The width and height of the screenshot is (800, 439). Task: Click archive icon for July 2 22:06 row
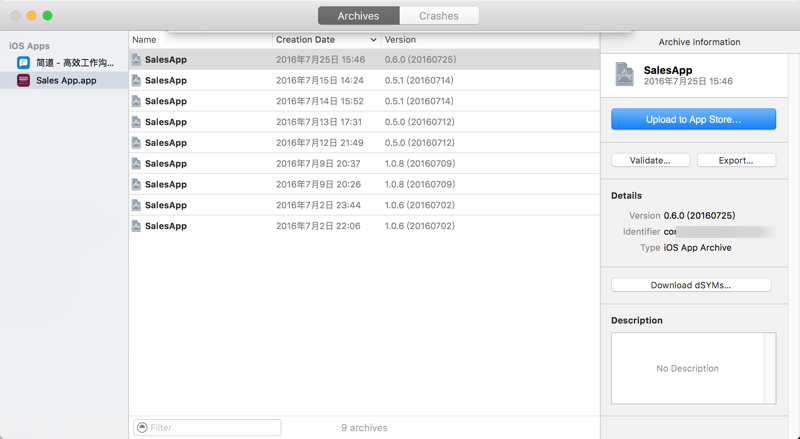pos(136,226)
